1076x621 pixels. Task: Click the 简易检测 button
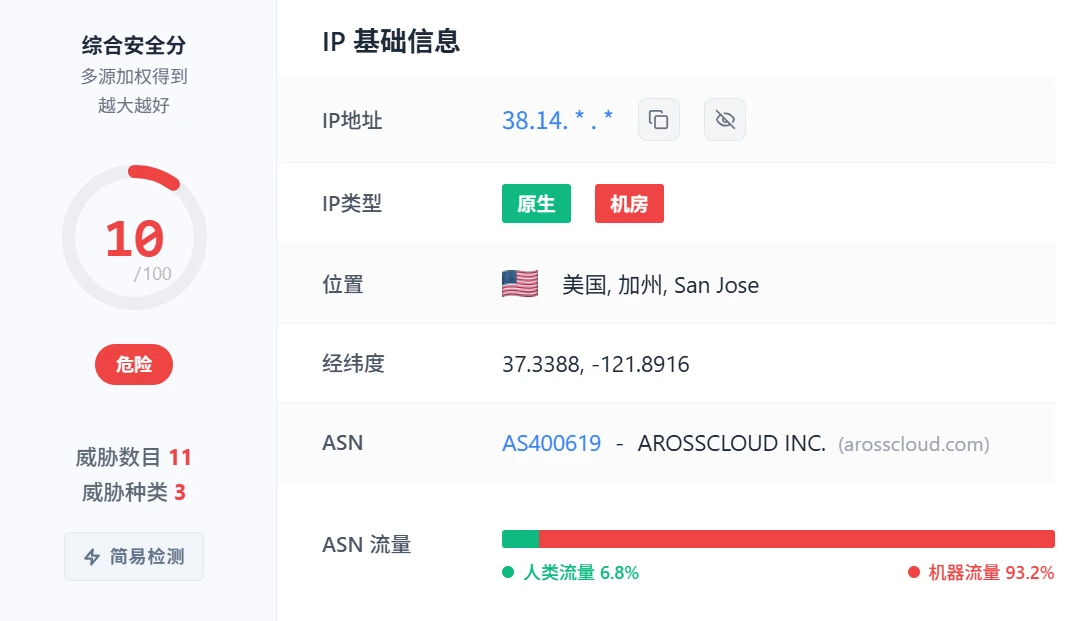(134, 556)
